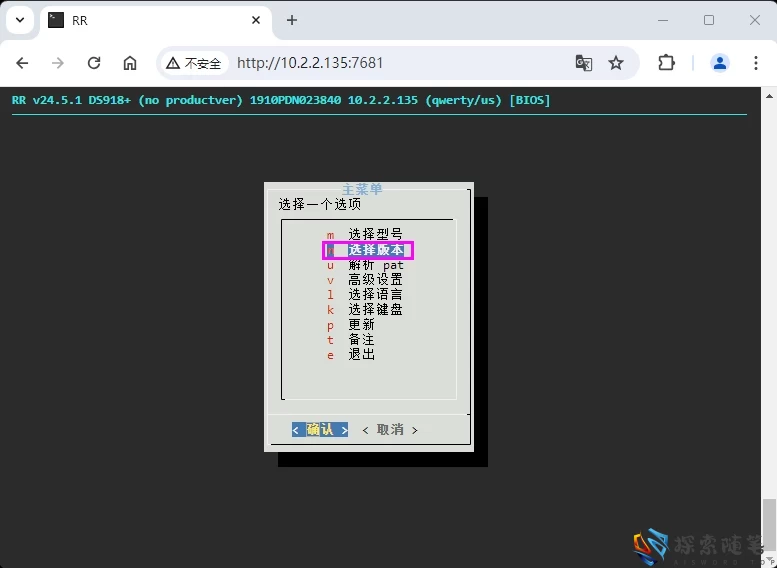
Task: Click the browser forward arrow
Action: 58,63
